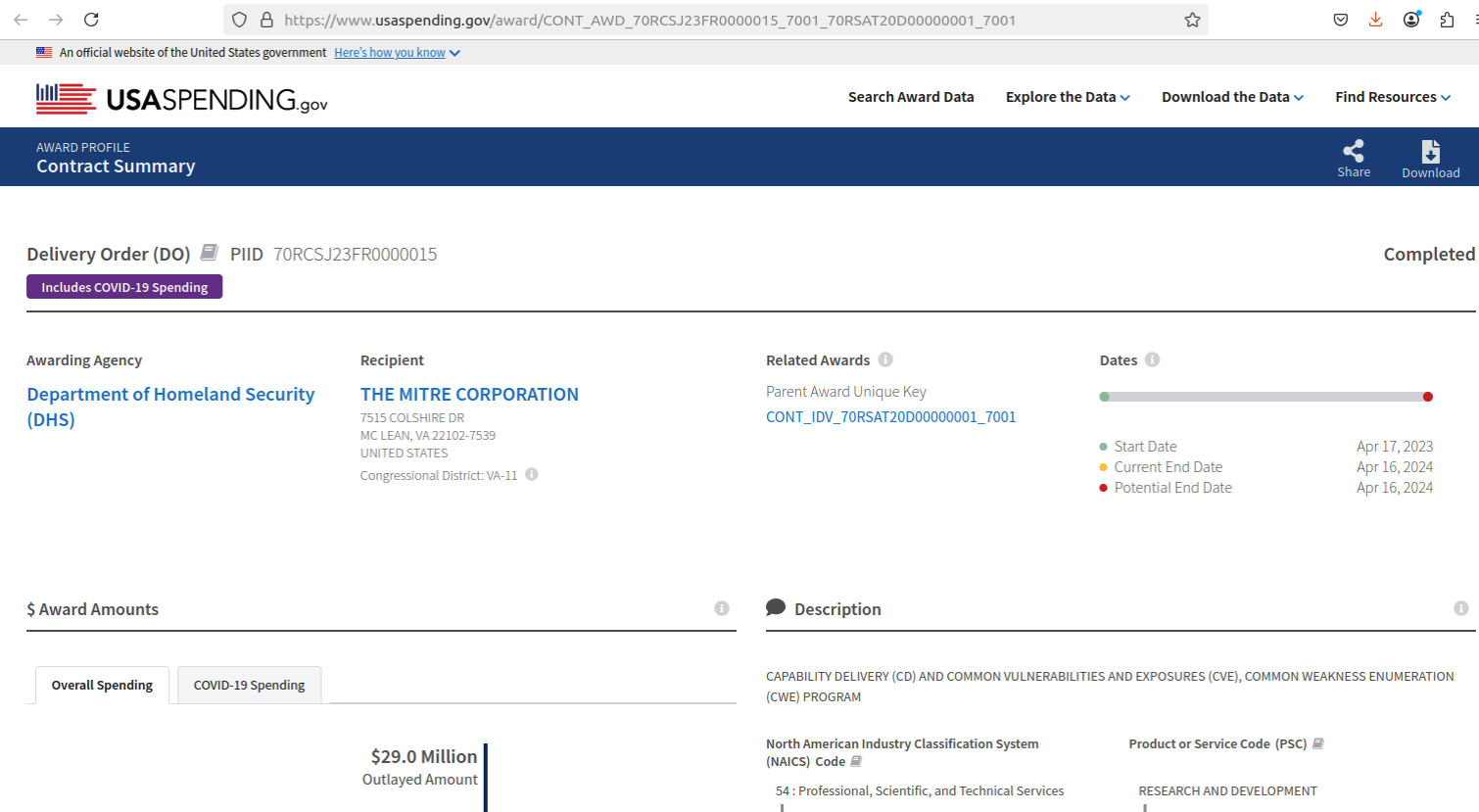Click the 7515 COLSHIRE DR address line

412,417
